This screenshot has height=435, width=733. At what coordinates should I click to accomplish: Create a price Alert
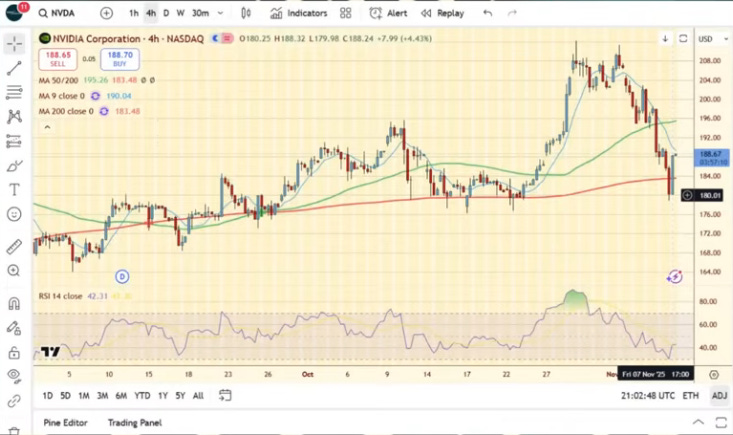pos(388,13)
